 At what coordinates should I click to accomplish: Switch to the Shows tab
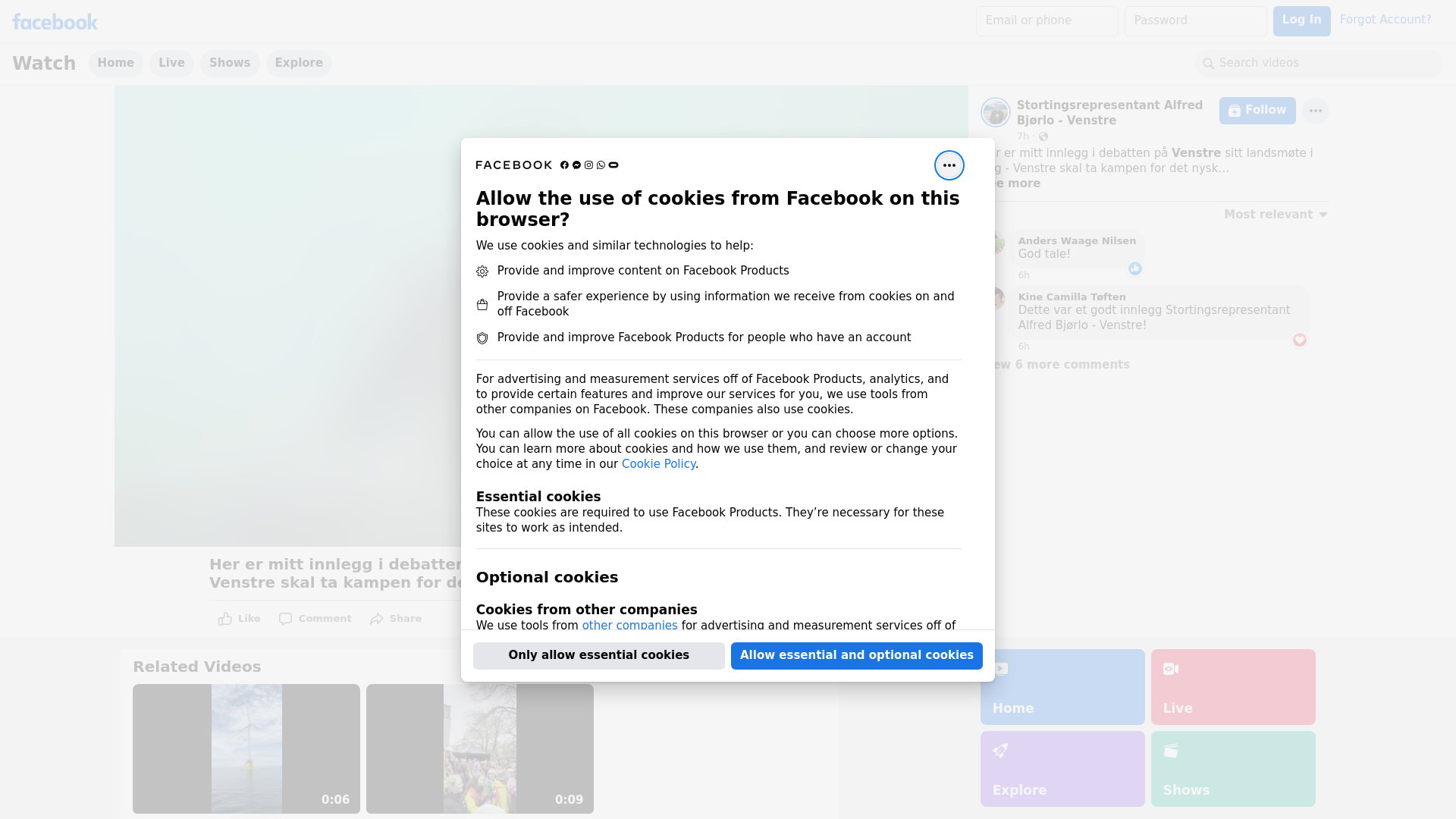click(x=230, y=64)
